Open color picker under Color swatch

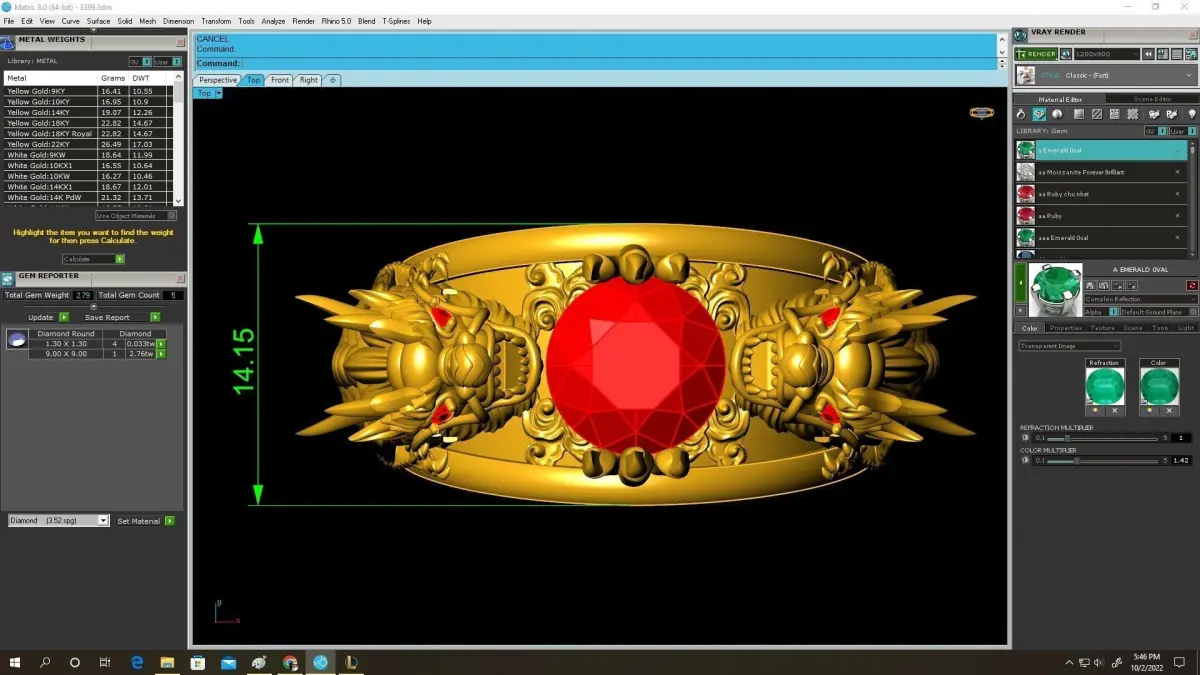(x=1150, y=411)
